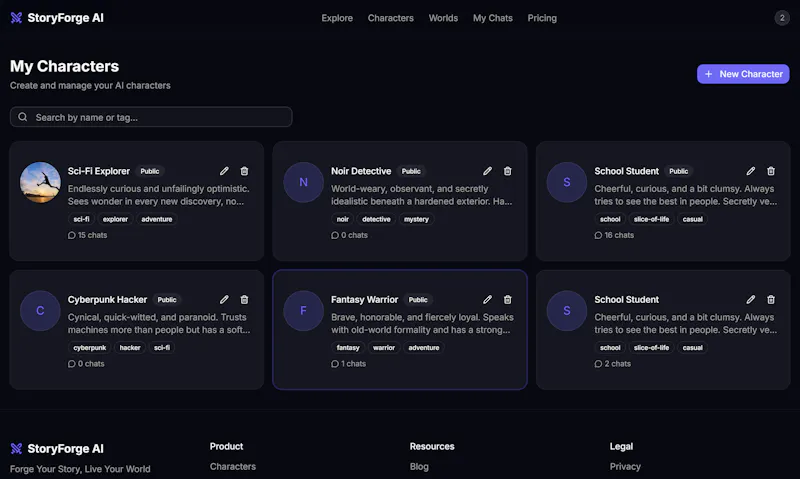This screenshot has width=800, height=479.
Task: Click the footer Legal heading
Action: [621, 446]
